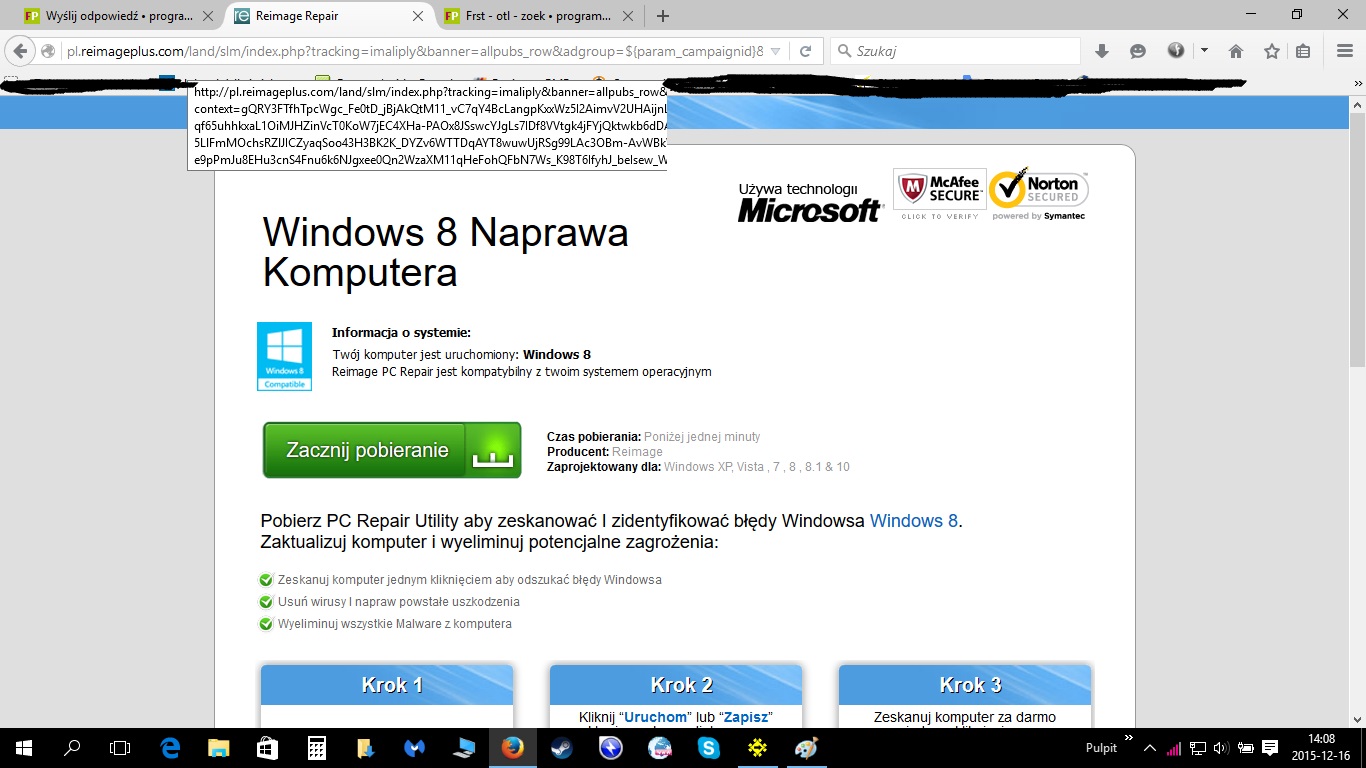Screen dimensions: 1366x768
Task: Open Skype from the taskbar
Action: 709,748
